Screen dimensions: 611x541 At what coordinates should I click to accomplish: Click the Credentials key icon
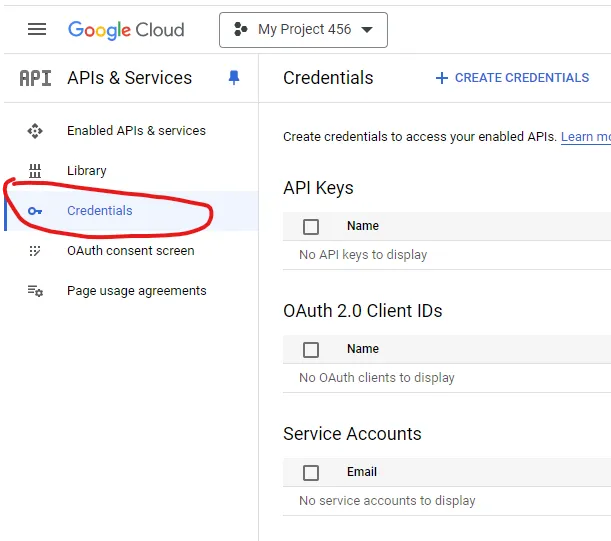[x=35, y=211]
